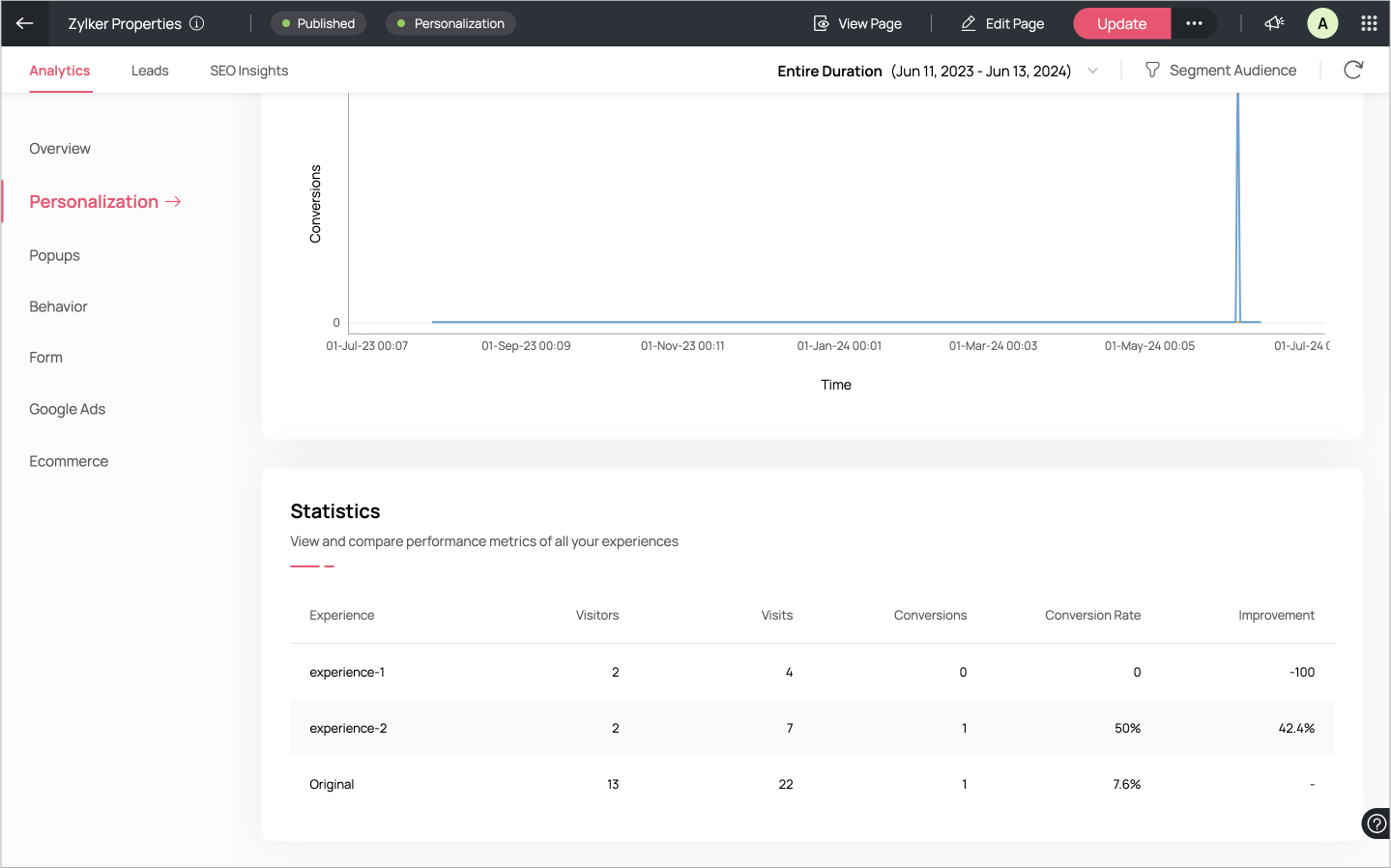The image size is (1391, 868).
Task: Select the experience-2 table row
Action: tap(811, 728)
